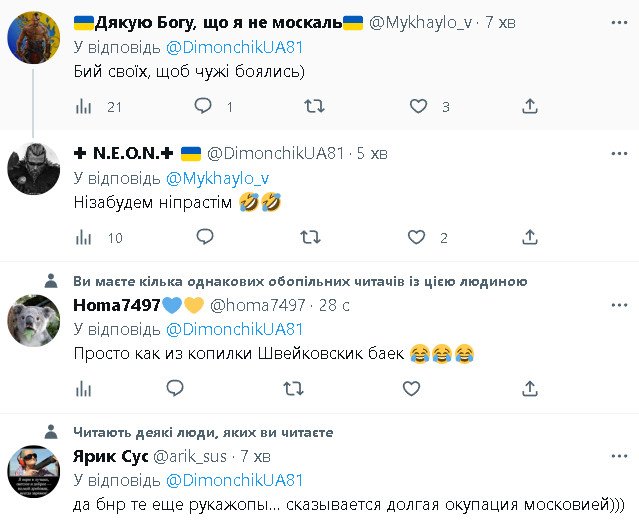Open Homa7497 koala profile picture
This screenshot has width=639, height=529.
[33, 320]
